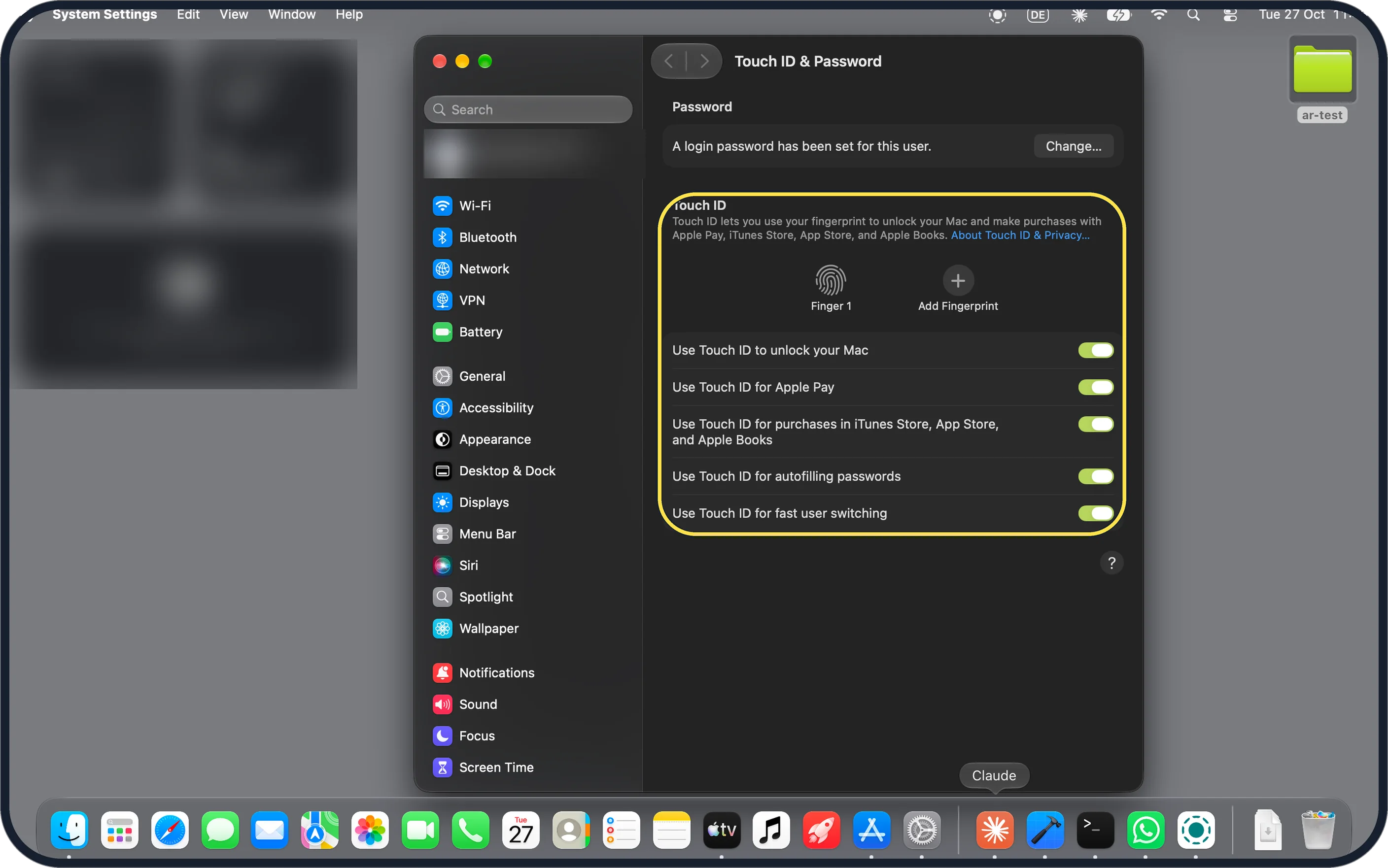This screenshot has width=1388, height=868.
Task: Open the Help menu
Action: (x=349, y=14)
